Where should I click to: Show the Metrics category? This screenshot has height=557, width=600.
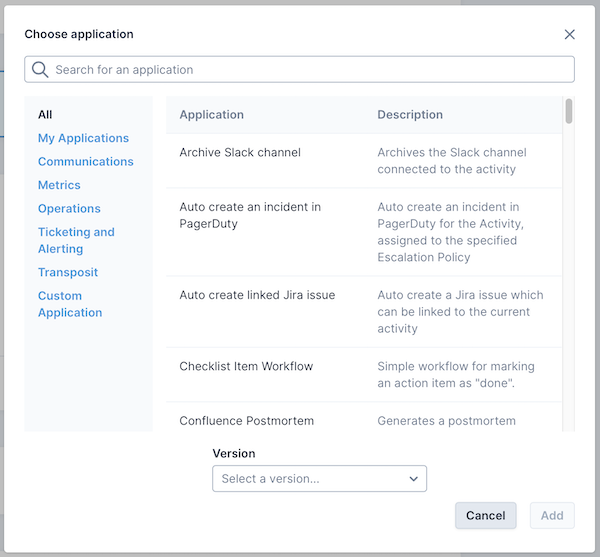(x=59, y=185)
